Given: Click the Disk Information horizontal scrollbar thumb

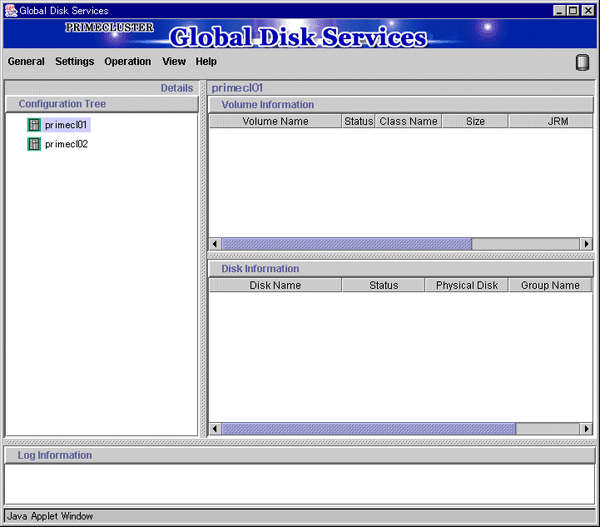Looking at the screenshot, I should click(368, 429).
